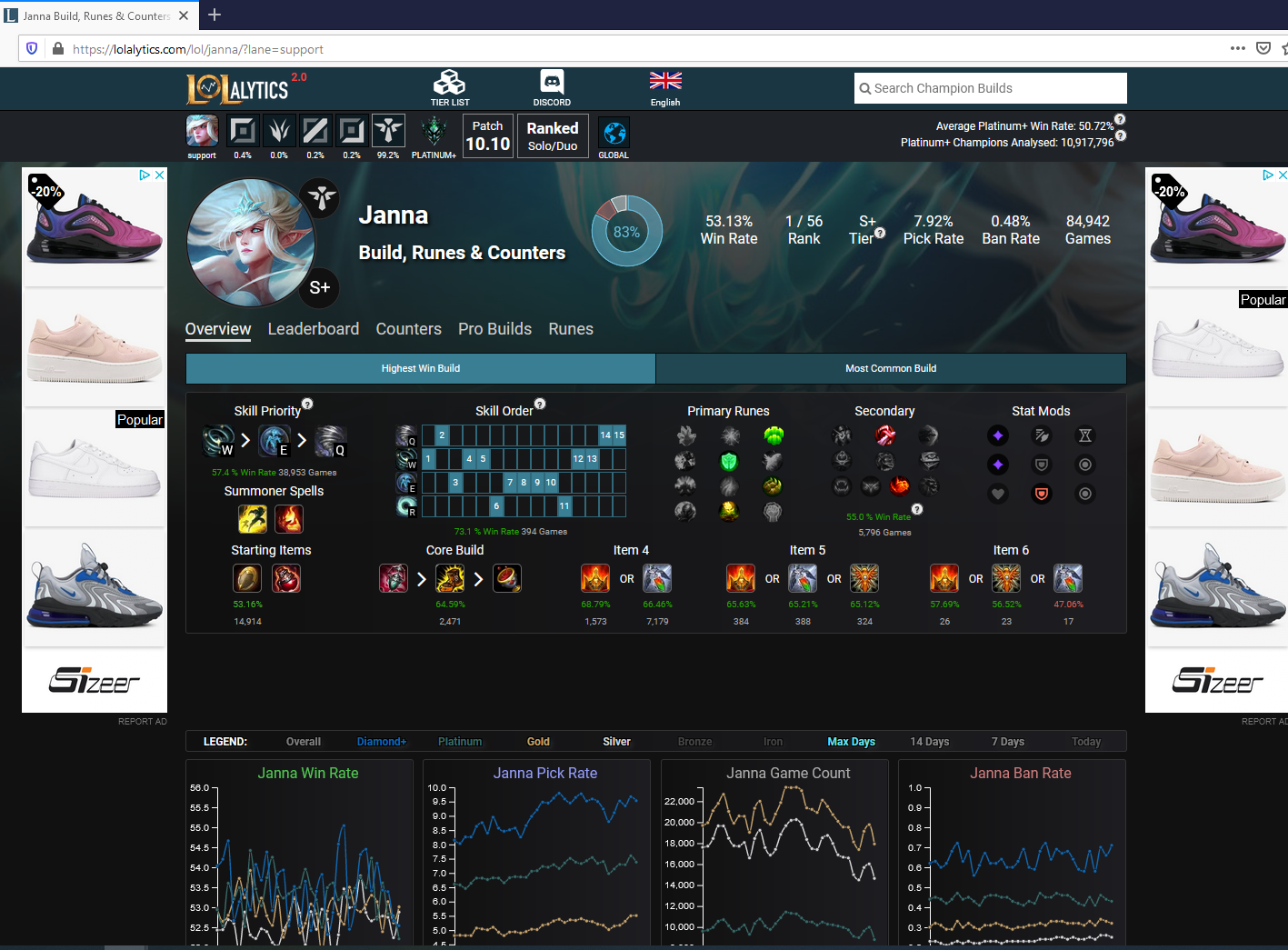This screenshot has height=950, width=1288.
Task: Click the GLOBAL region globe icon
Action: pos(614,135)
